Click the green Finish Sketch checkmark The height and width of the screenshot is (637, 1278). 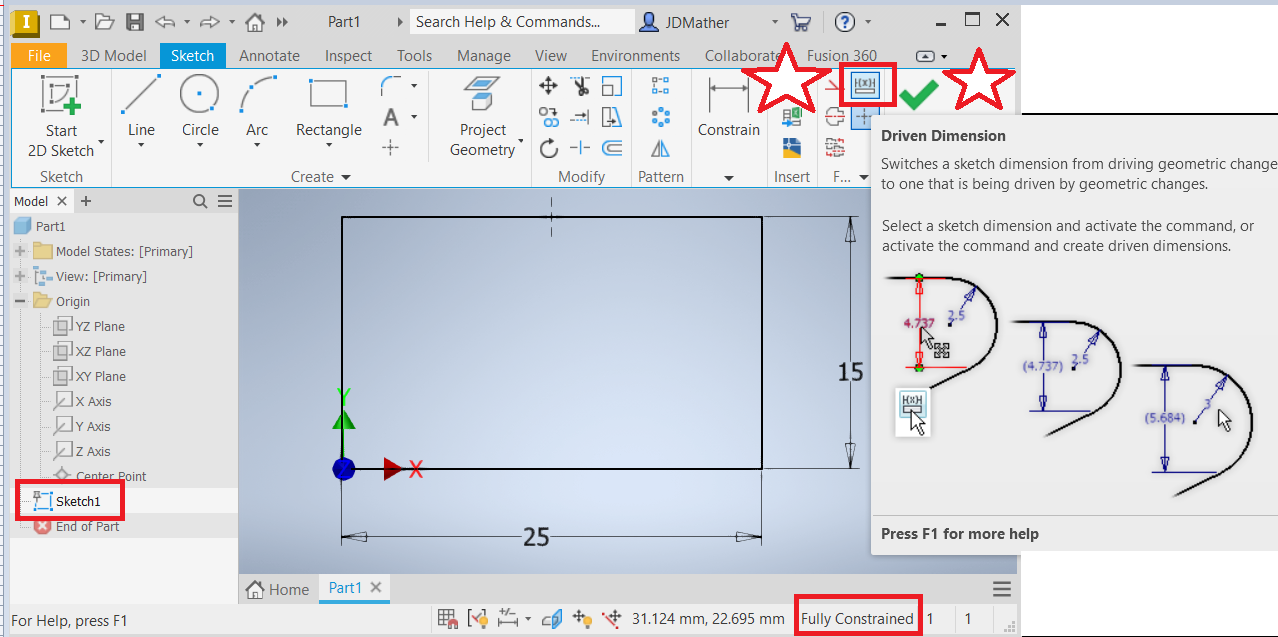coord(918,92)
